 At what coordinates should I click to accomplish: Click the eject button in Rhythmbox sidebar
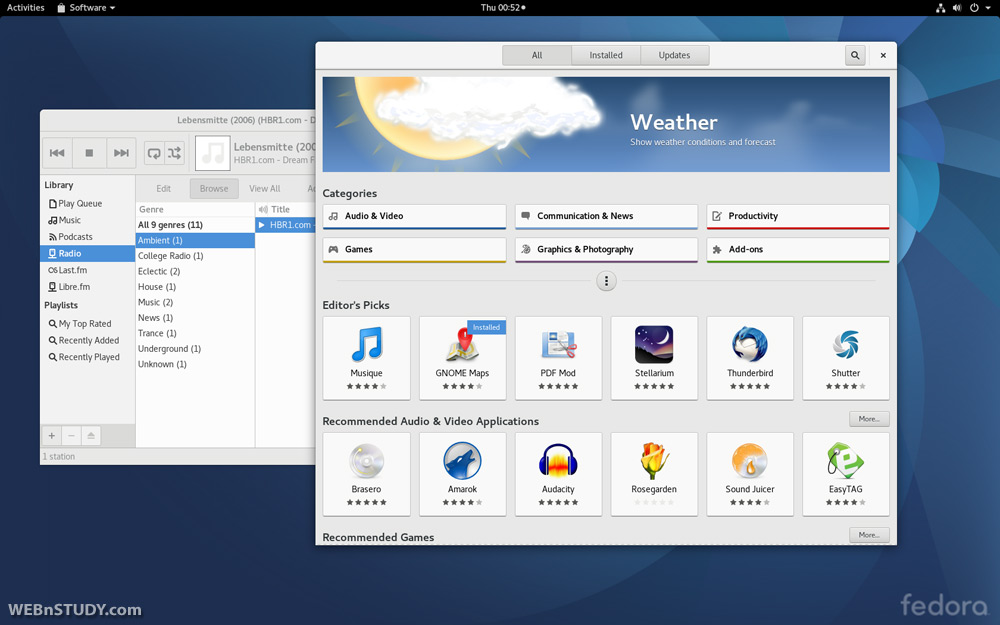(x=91, y=436)
